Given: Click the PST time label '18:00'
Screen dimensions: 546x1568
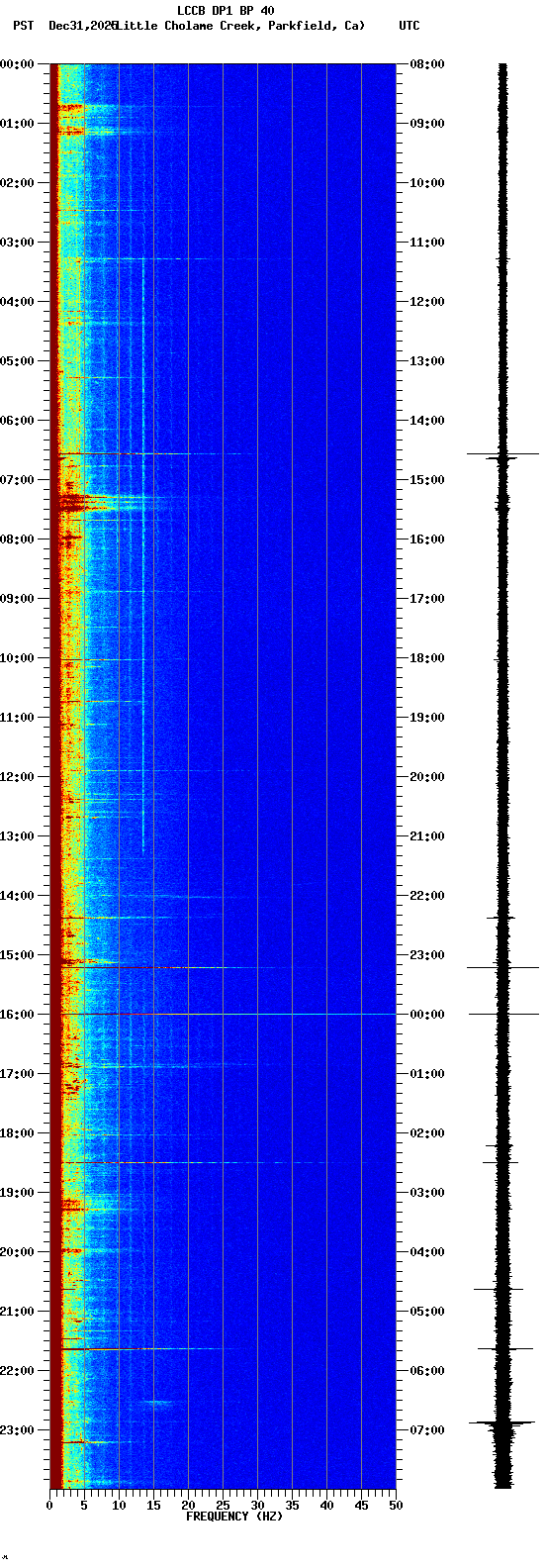Looking at the screenshot, I should tap(17, 1133).
